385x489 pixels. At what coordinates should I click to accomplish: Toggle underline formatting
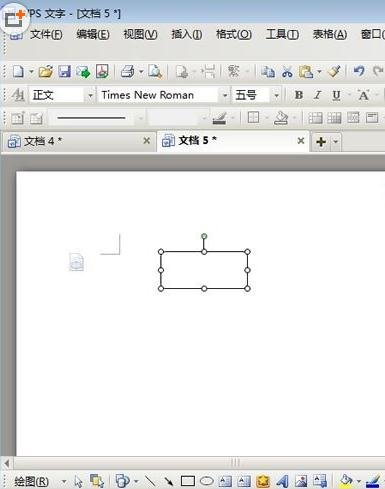336,96
